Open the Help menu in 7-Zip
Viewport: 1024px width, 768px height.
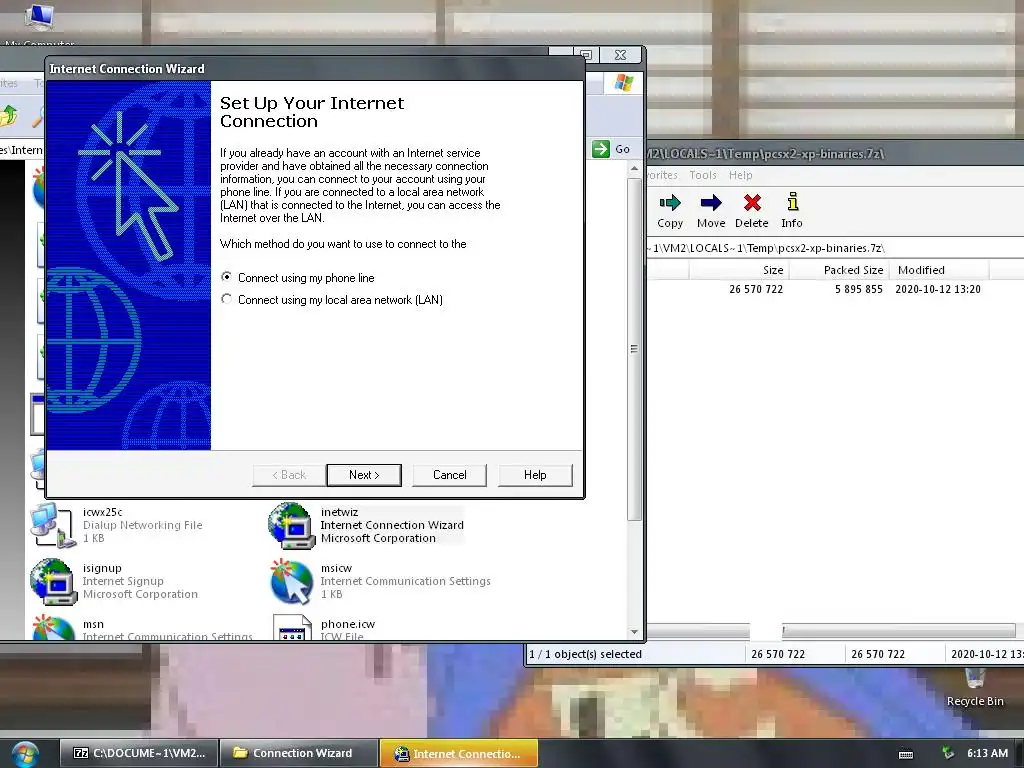741,175
